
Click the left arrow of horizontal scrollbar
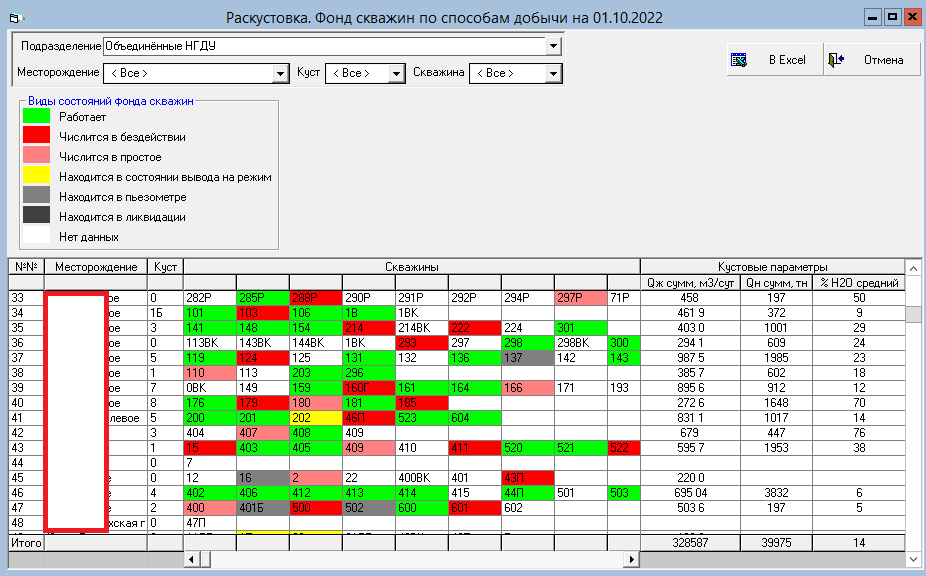191,559
